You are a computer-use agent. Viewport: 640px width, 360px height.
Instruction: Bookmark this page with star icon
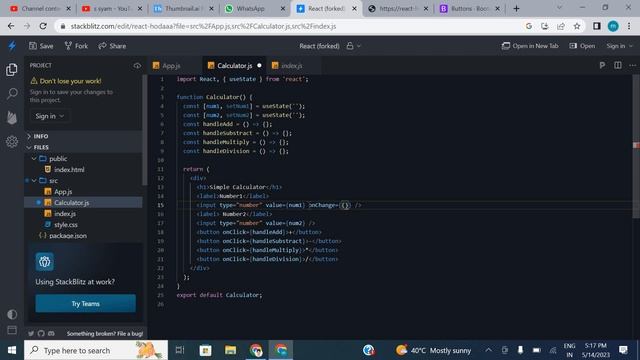[577, 26]
